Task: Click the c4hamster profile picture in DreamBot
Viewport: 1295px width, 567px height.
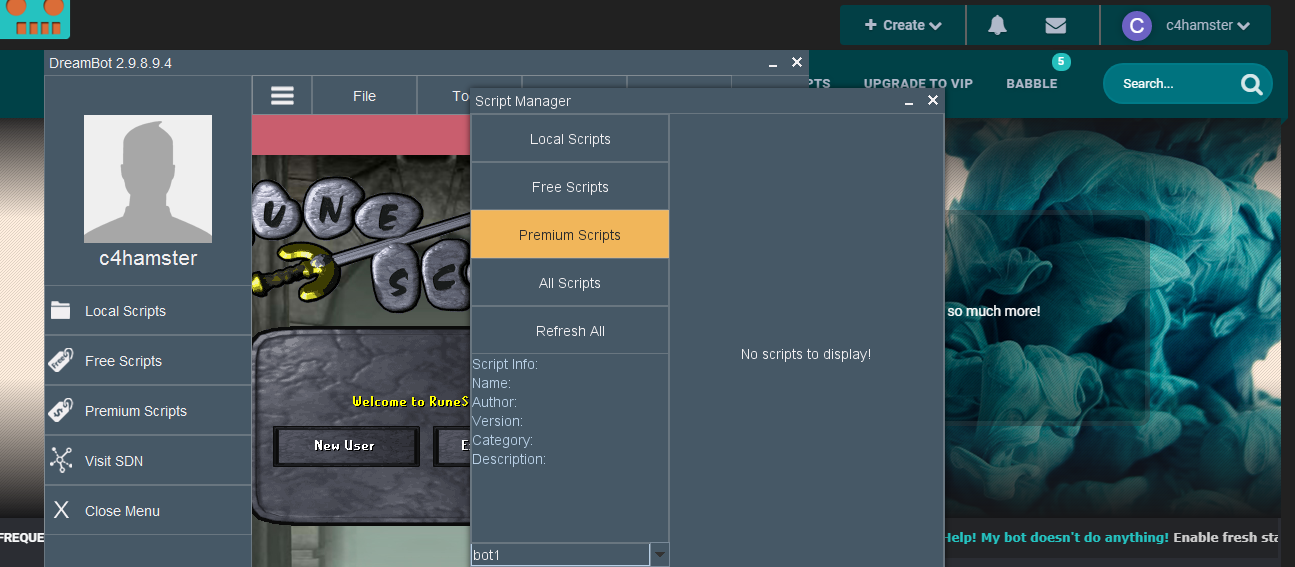Action: tap(148, 179)
